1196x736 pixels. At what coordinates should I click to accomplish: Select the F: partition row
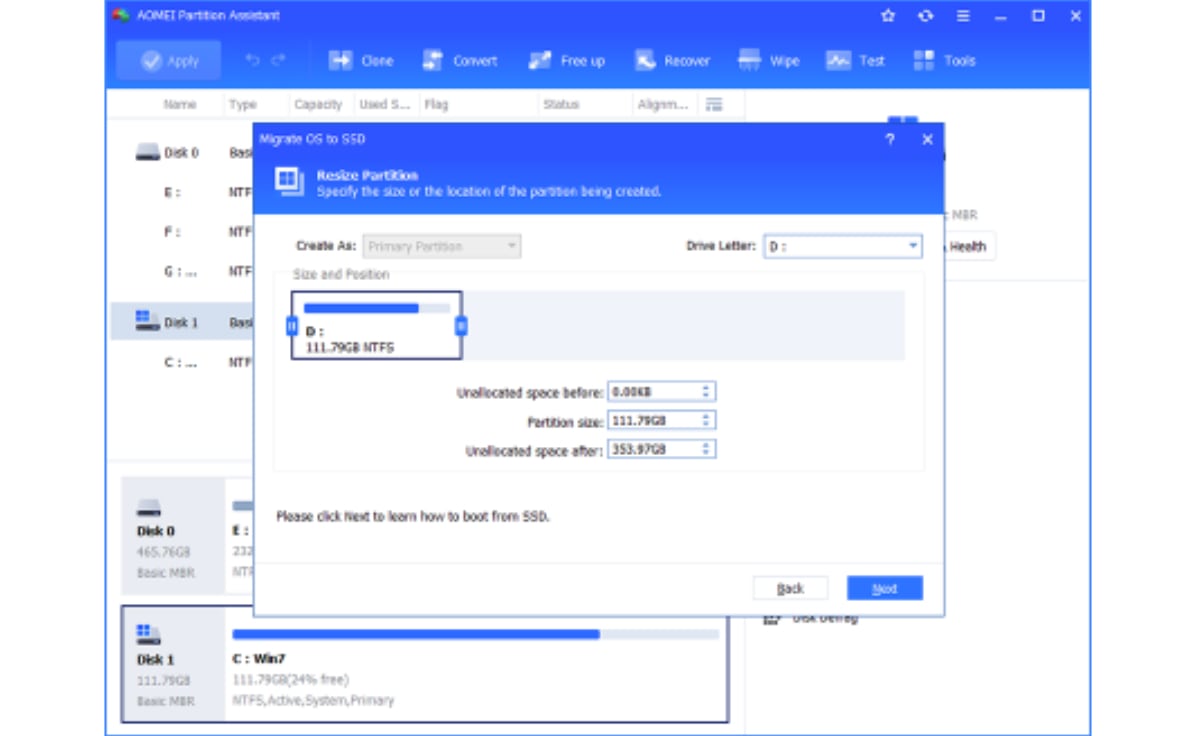click(182, 232)
